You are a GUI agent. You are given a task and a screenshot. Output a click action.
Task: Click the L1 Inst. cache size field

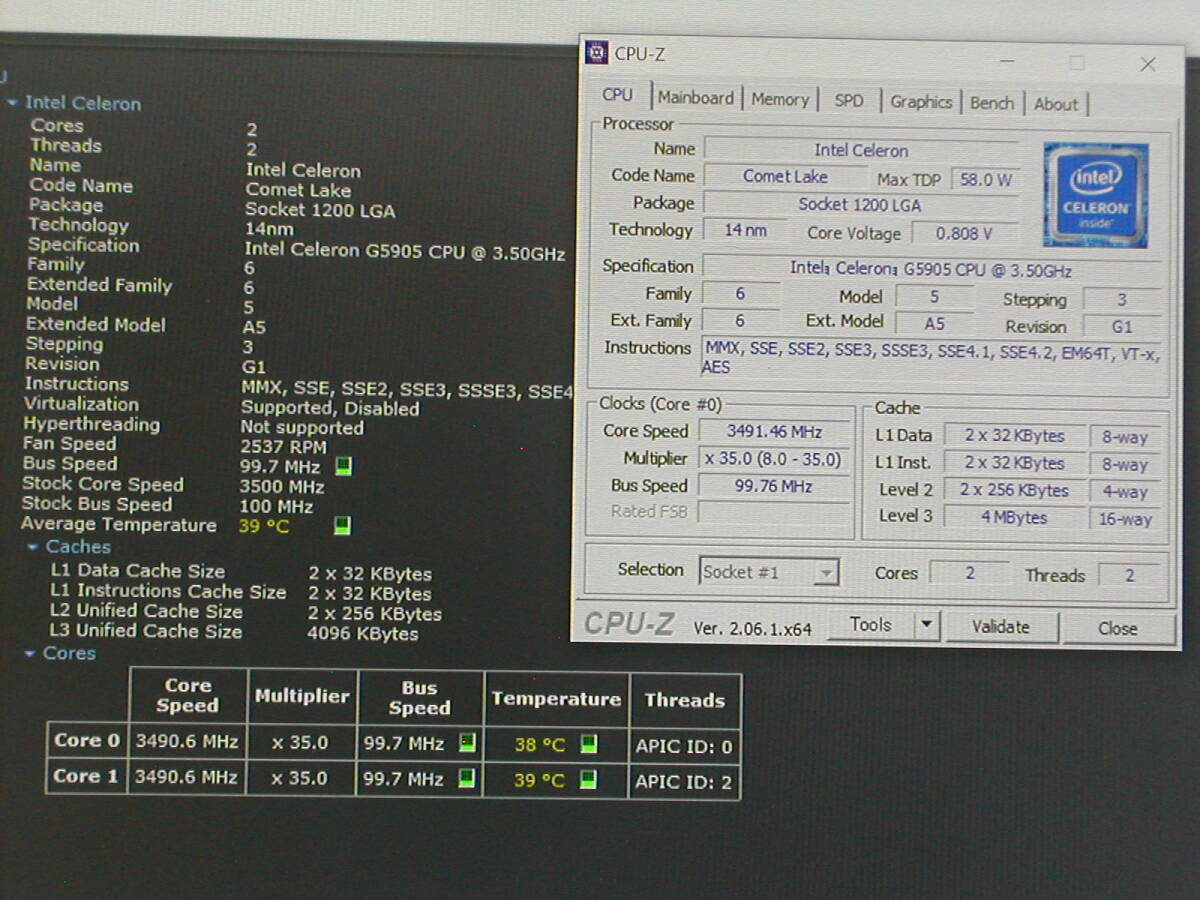click(1014, 463)
